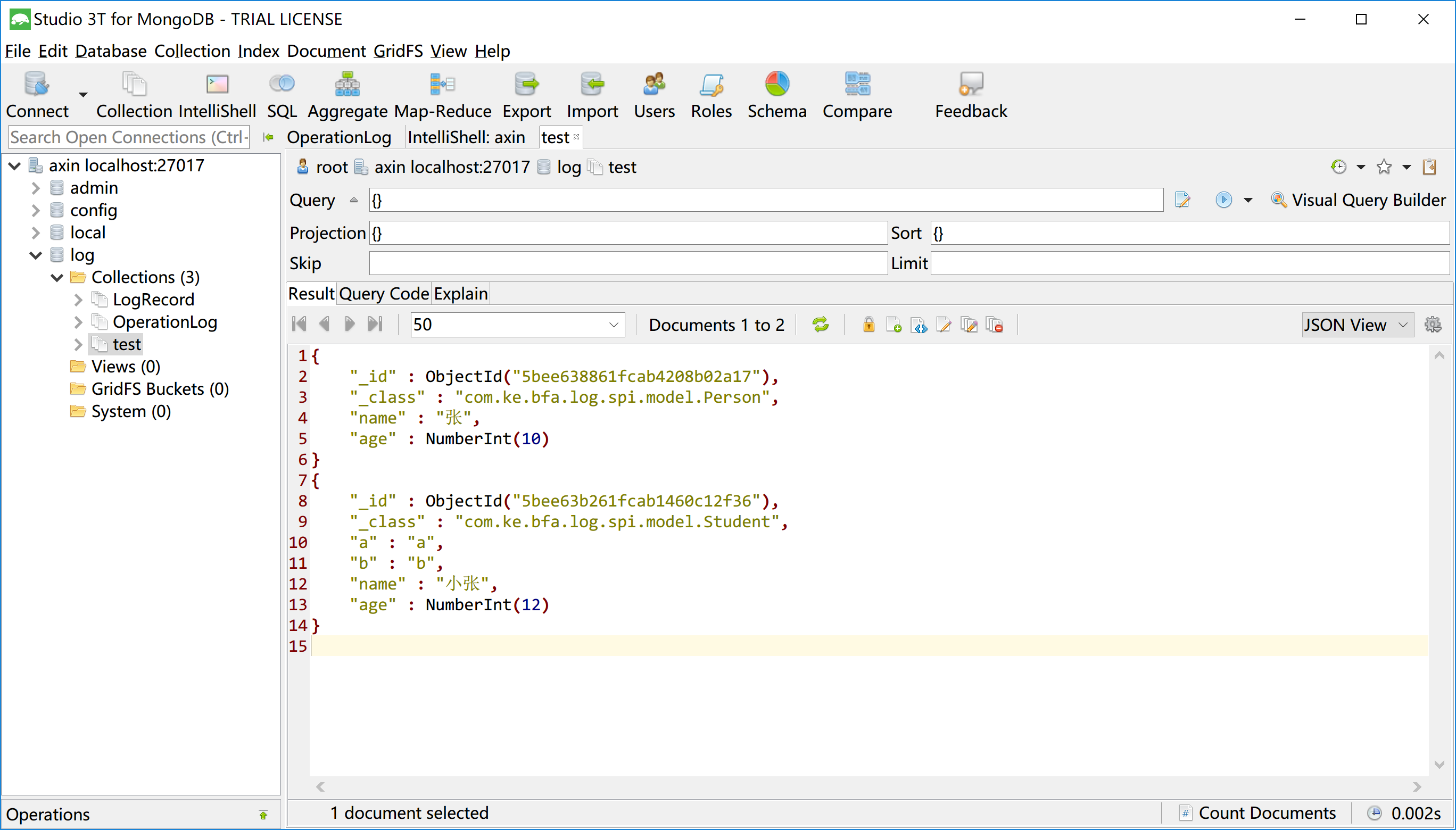Go to the next results page

point(350,325)
